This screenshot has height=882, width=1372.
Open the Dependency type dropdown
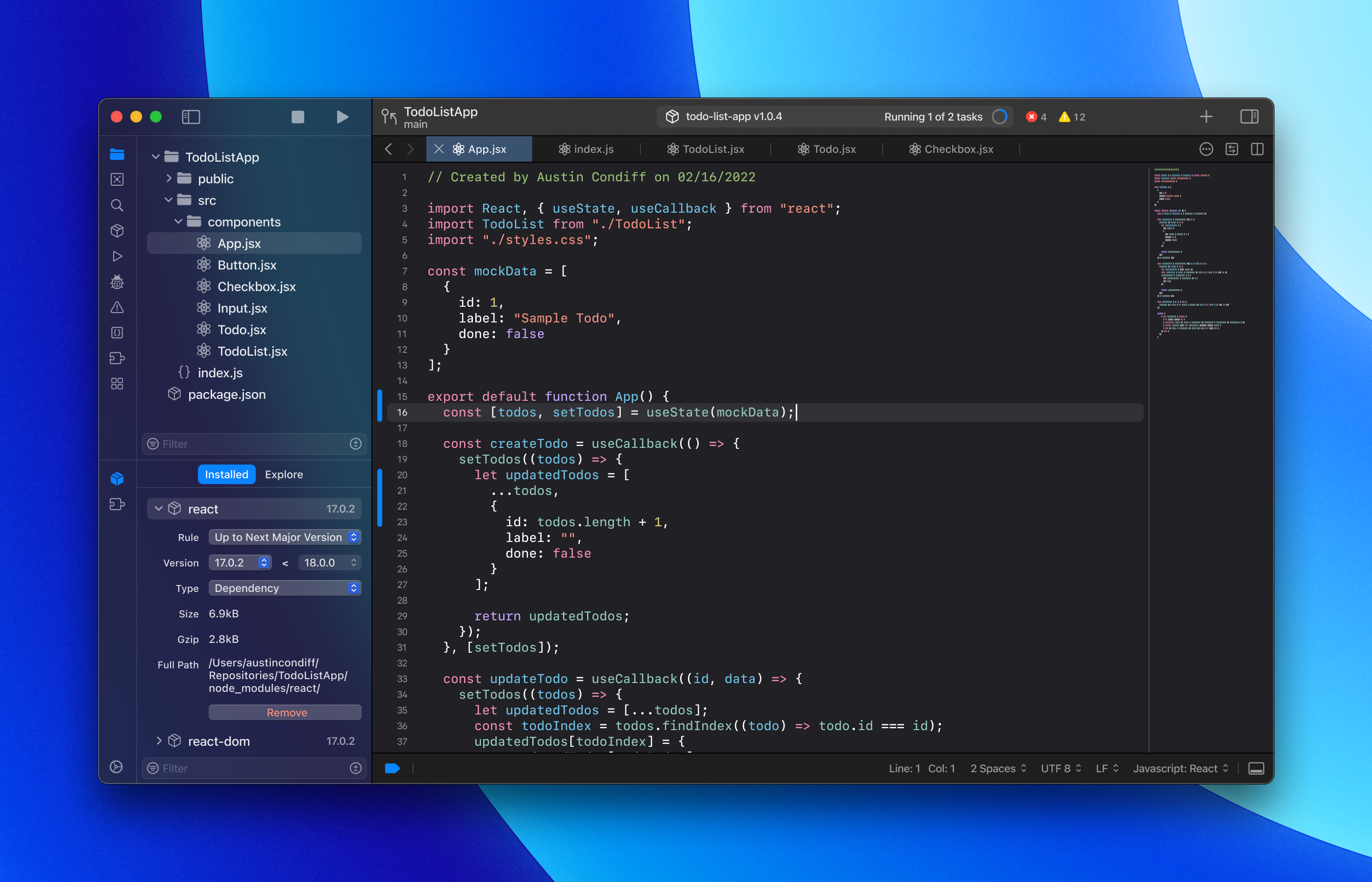285,588
